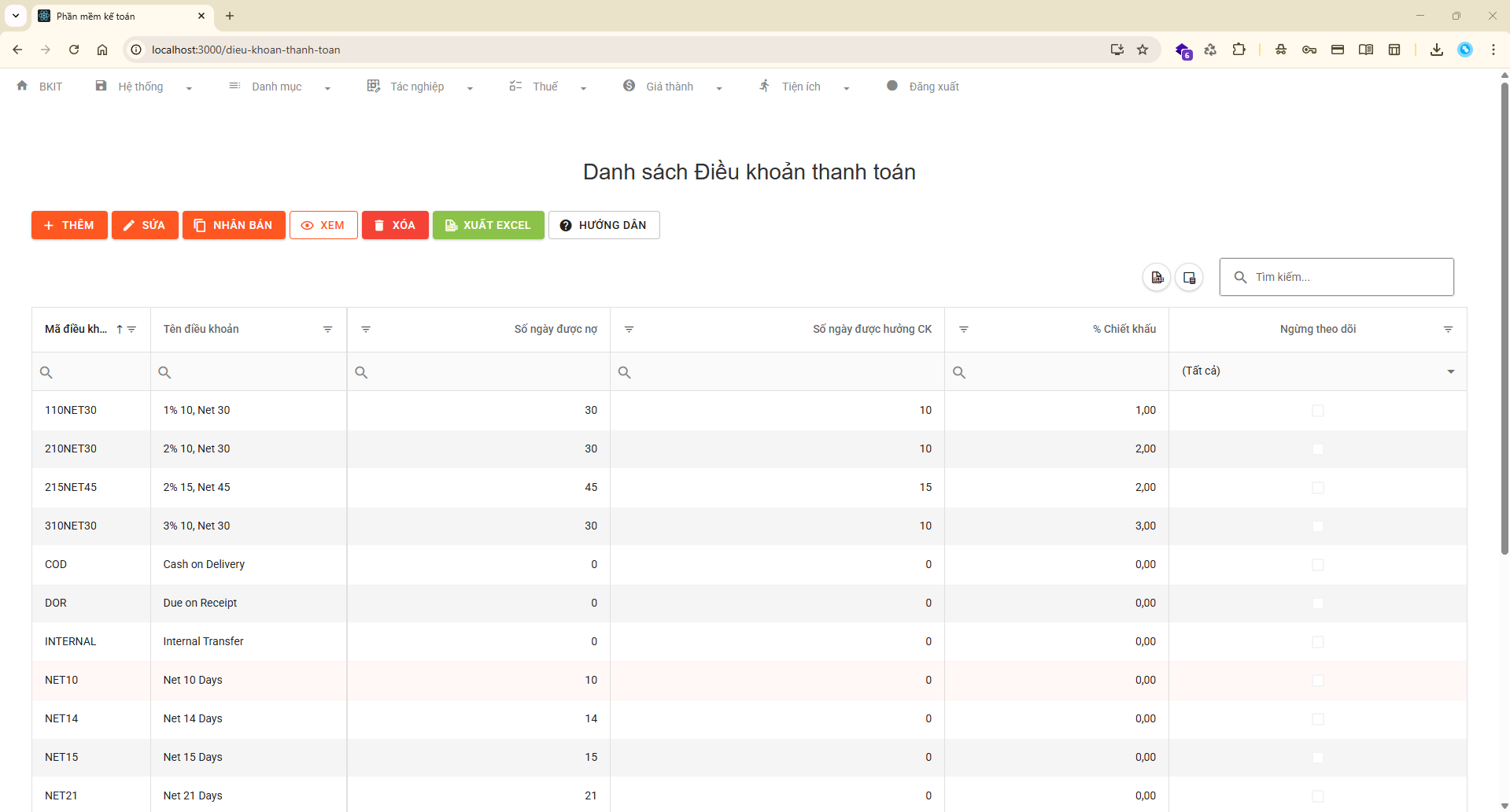Open the Thuế menu

point(545,87)
